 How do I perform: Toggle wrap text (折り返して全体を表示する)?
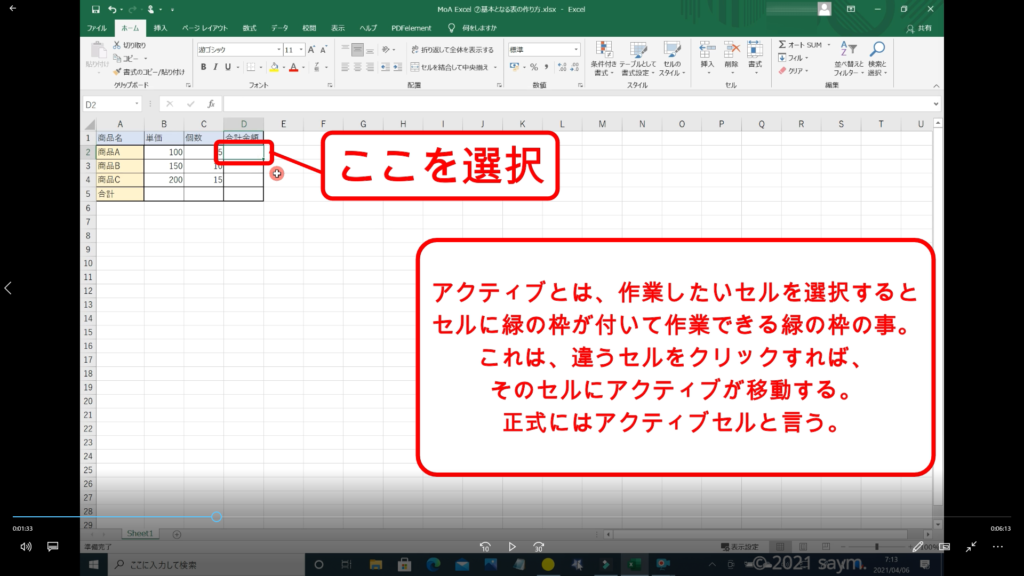451,49
